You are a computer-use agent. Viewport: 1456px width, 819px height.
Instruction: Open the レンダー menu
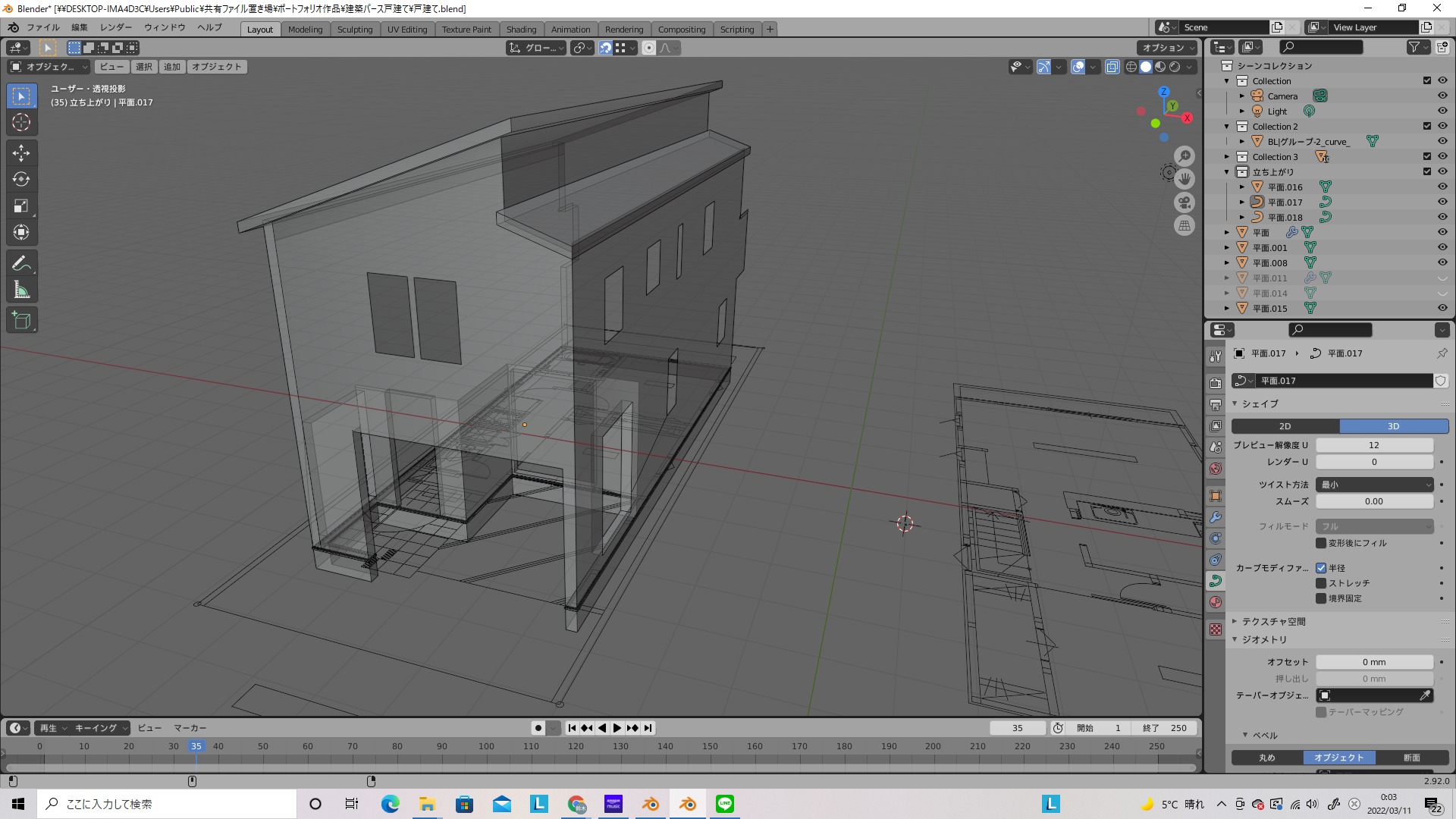[x=116, y=27]
